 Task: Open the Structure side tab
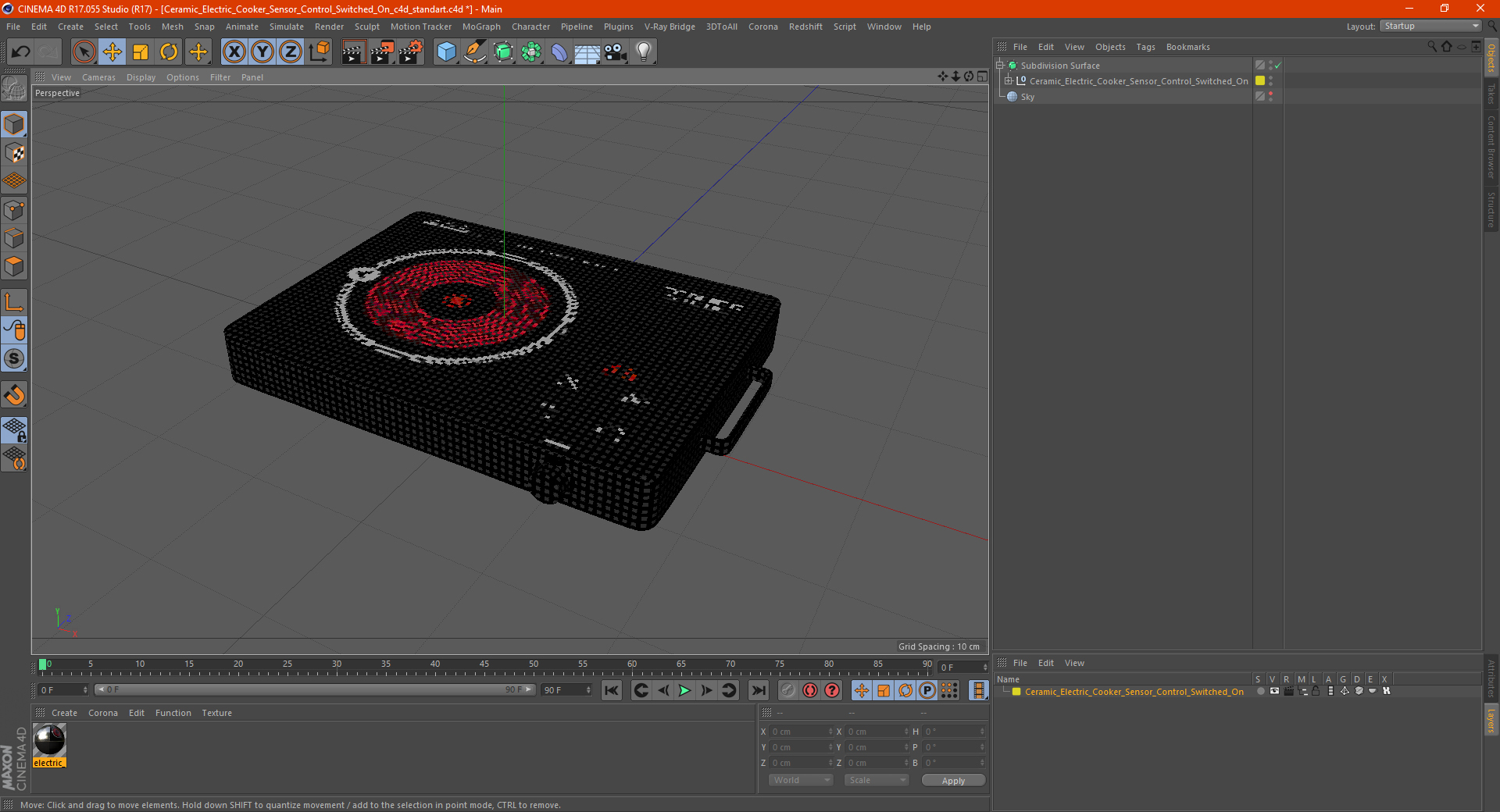1491,209
